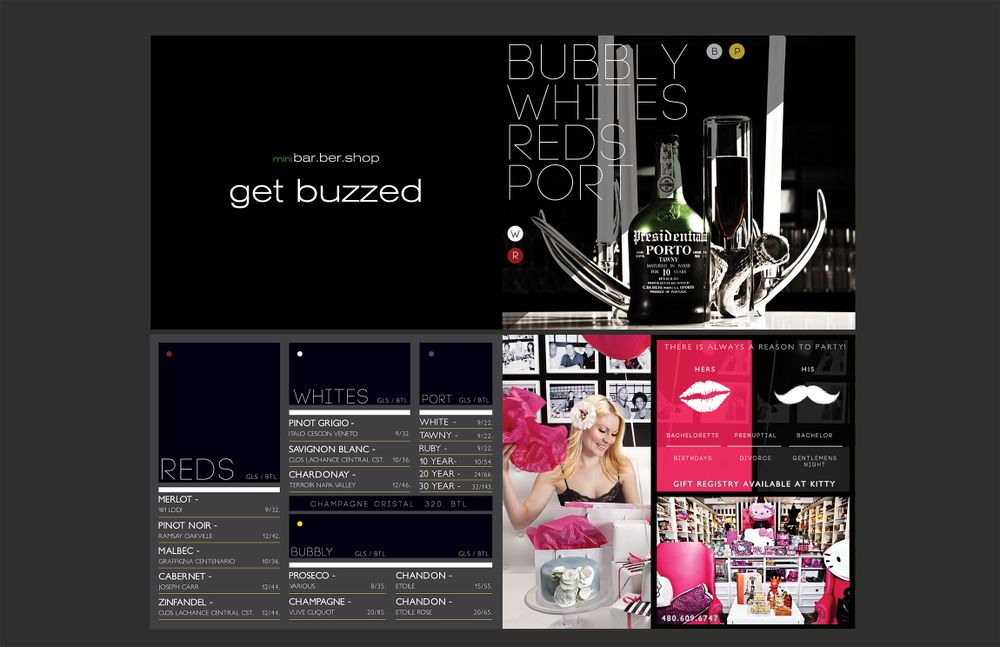Image resolution: width=1000 pixels, height=647 pixels.
Task: Click the white mustache icon under HIS
Action: [807, 394]
